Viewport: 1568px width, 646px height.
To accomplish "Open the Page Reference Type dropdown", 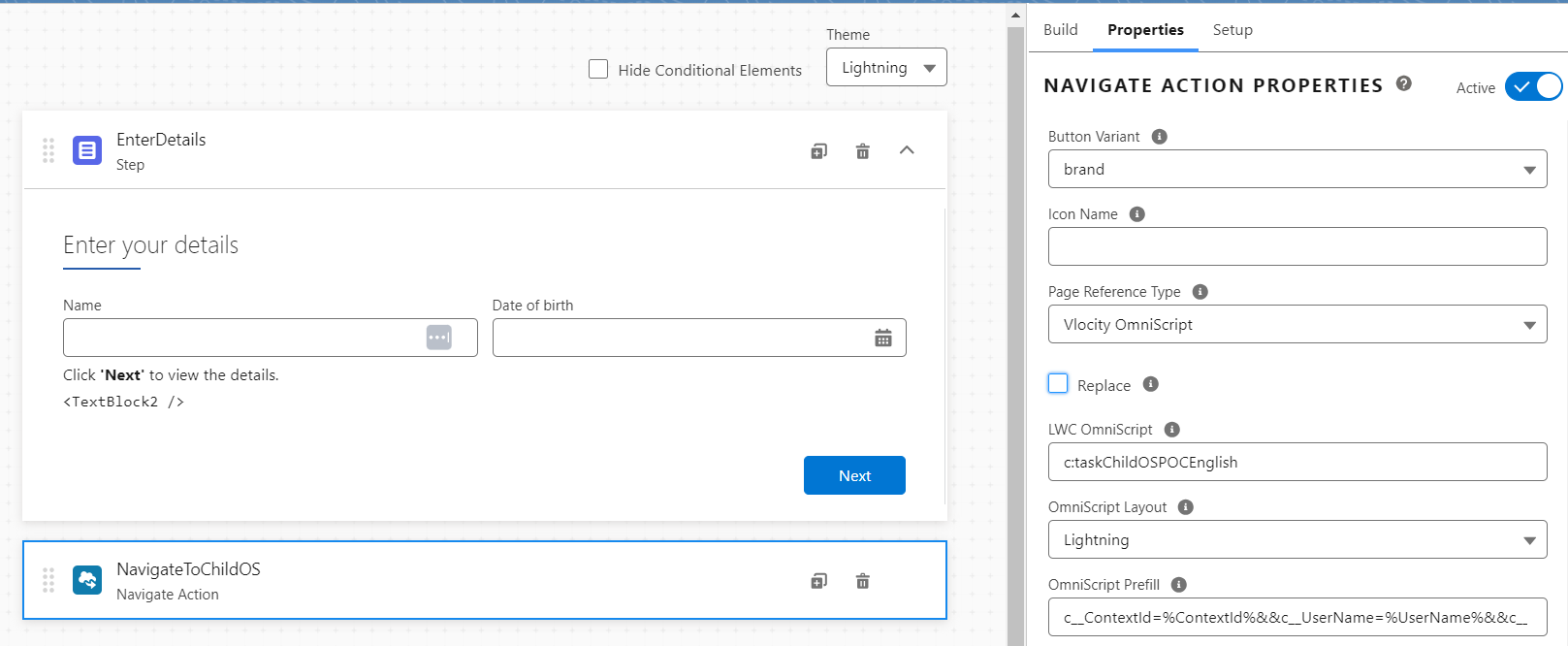I will pos(1296,325).
